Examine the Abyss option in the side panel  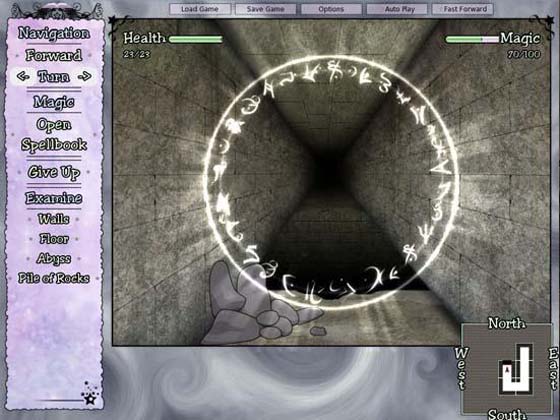[x=54, y=259]
